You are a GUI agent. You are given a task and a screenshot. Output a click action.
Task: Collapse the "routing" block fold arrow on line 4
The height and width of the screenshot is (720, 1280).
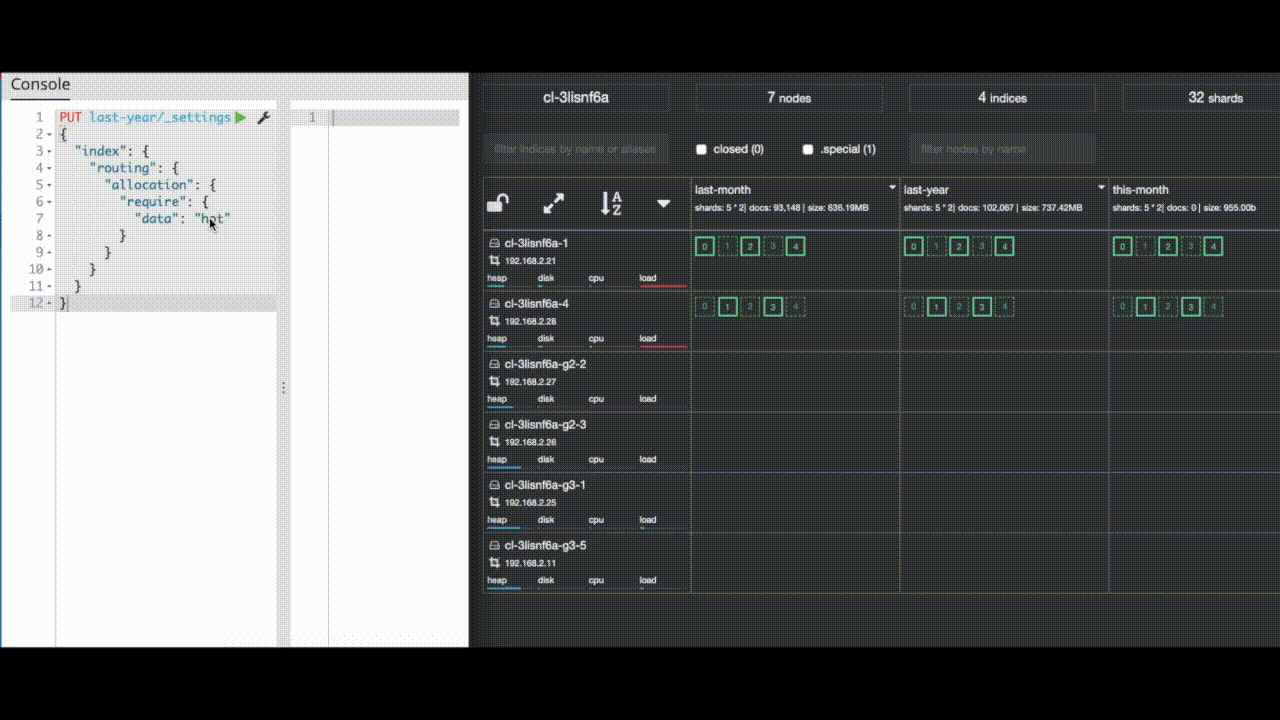click(x=50, y=168)
